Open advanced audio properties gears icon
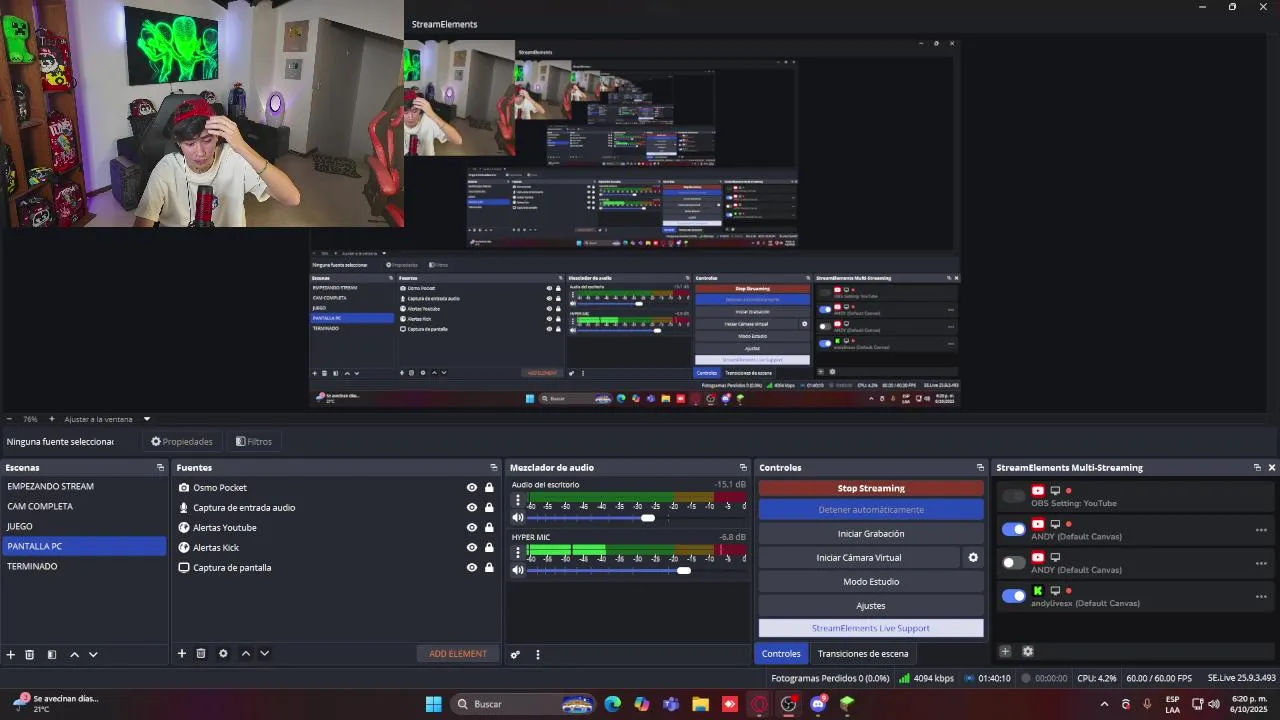 click(515, 655)
